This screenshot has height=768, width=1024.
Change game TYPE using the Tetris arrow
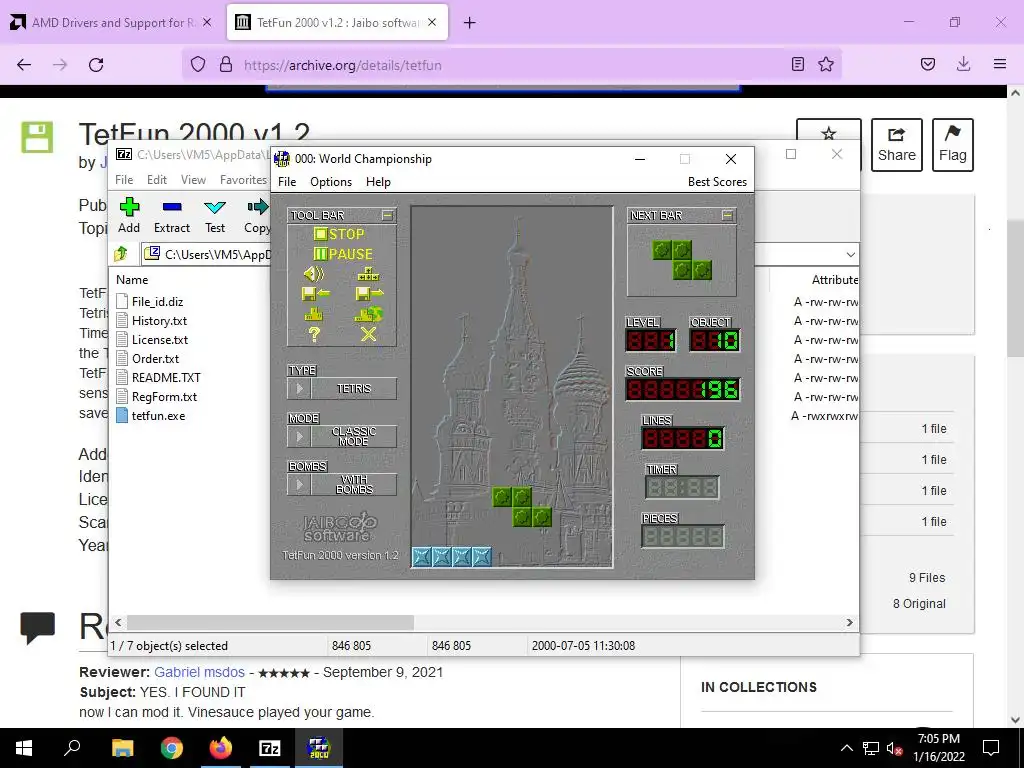tap(299, 389)
